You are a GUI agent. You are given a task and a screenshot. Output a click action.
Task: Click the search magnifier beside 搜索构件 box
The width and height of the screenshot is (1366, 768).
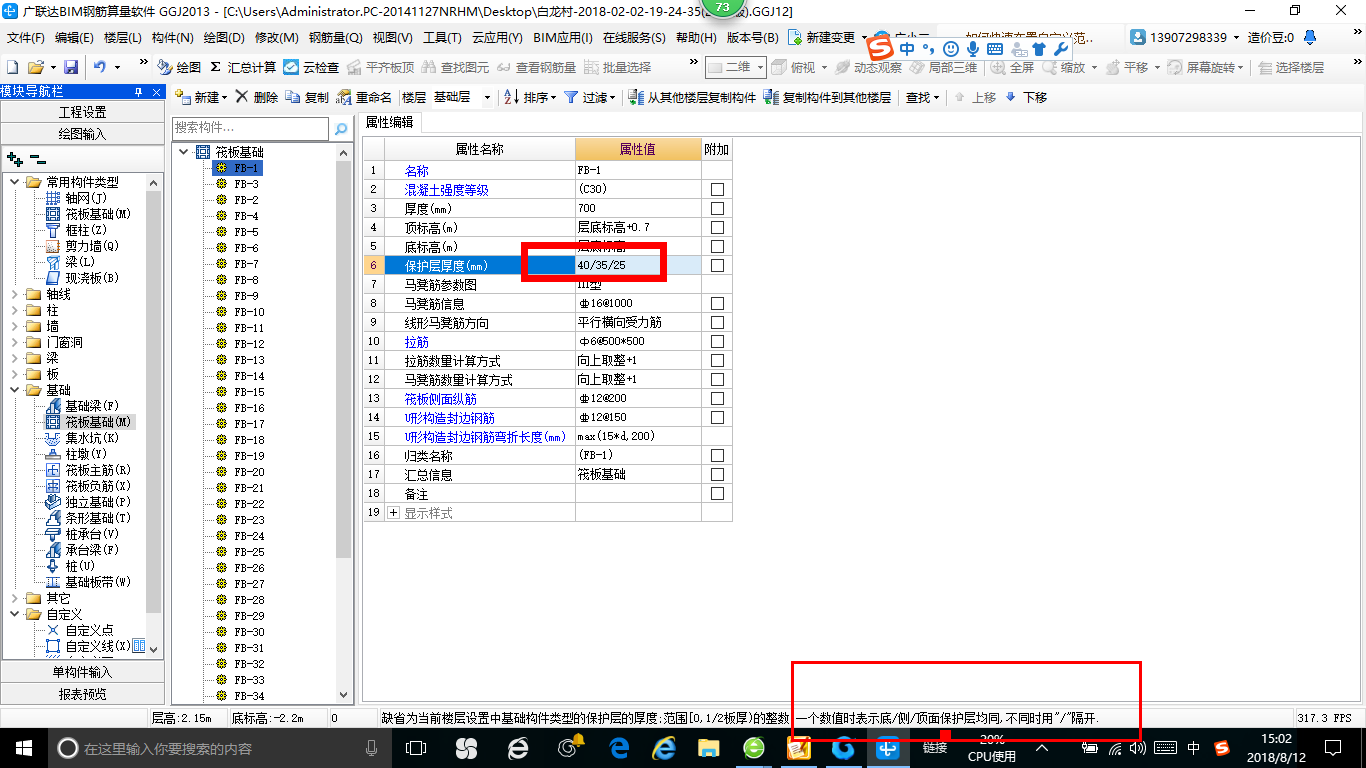coord(341,129)
